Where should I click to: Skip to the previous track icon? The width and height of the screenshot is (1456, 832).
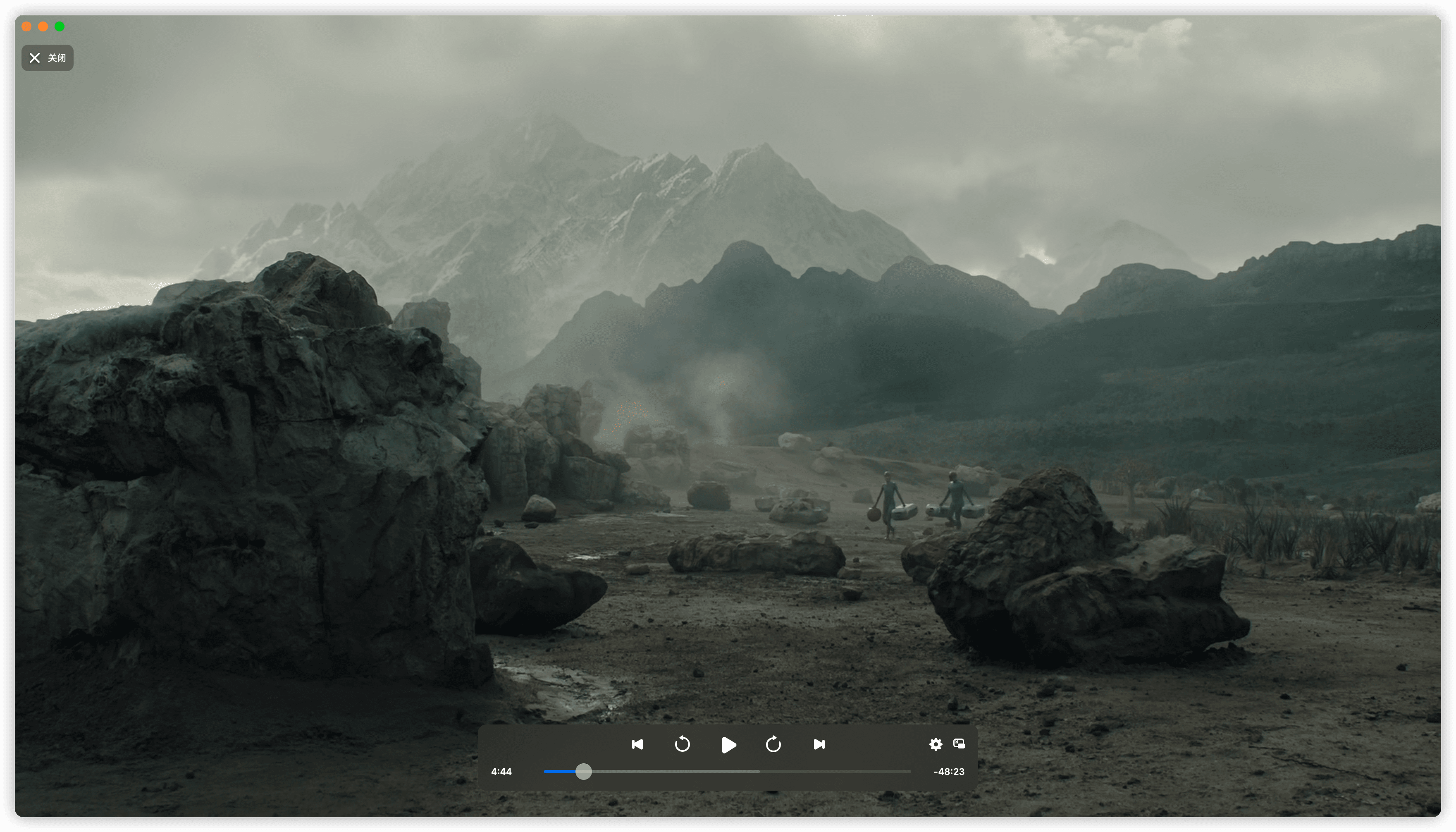click(637, 744)
